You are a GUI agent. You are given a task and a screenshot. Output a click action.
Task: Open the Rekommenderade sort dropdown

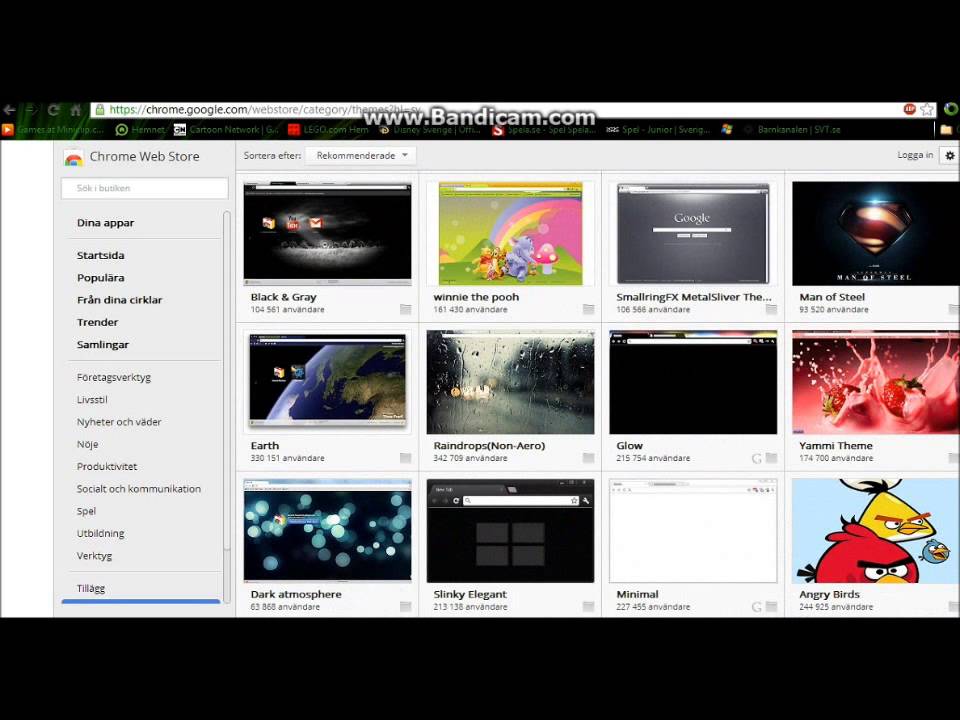click(361, 156)
